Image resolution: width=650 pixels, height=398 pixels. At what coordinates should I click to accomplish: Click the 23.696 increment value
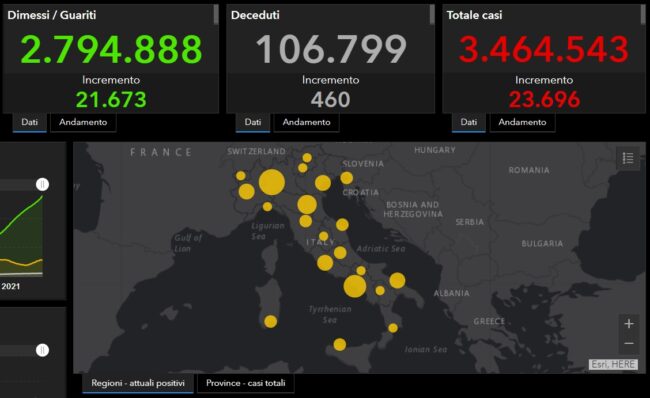coord(544,100)
